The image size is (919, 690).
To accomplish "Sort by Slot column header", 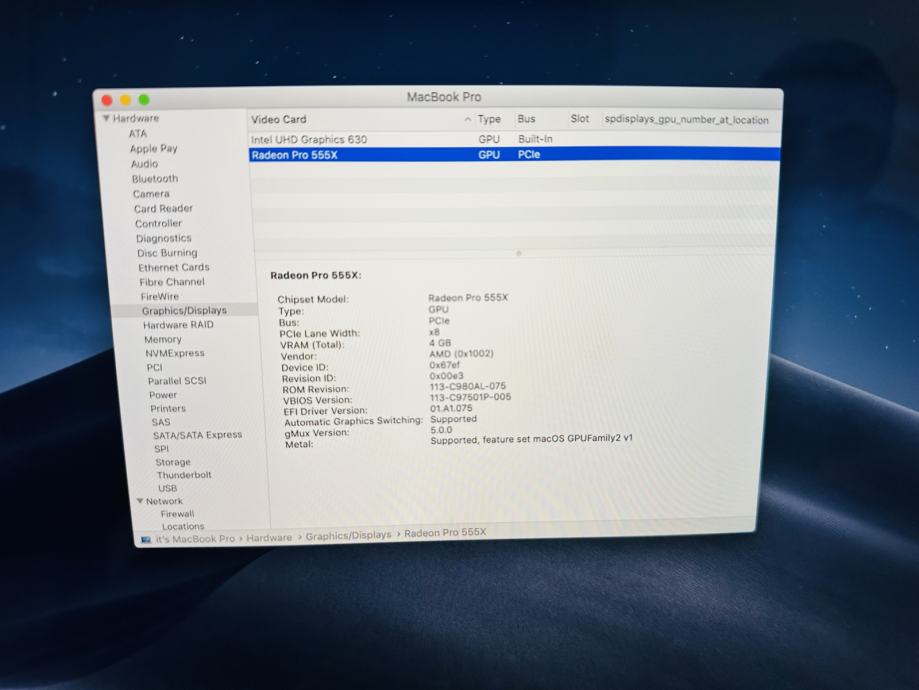I will tap(580, 118).
